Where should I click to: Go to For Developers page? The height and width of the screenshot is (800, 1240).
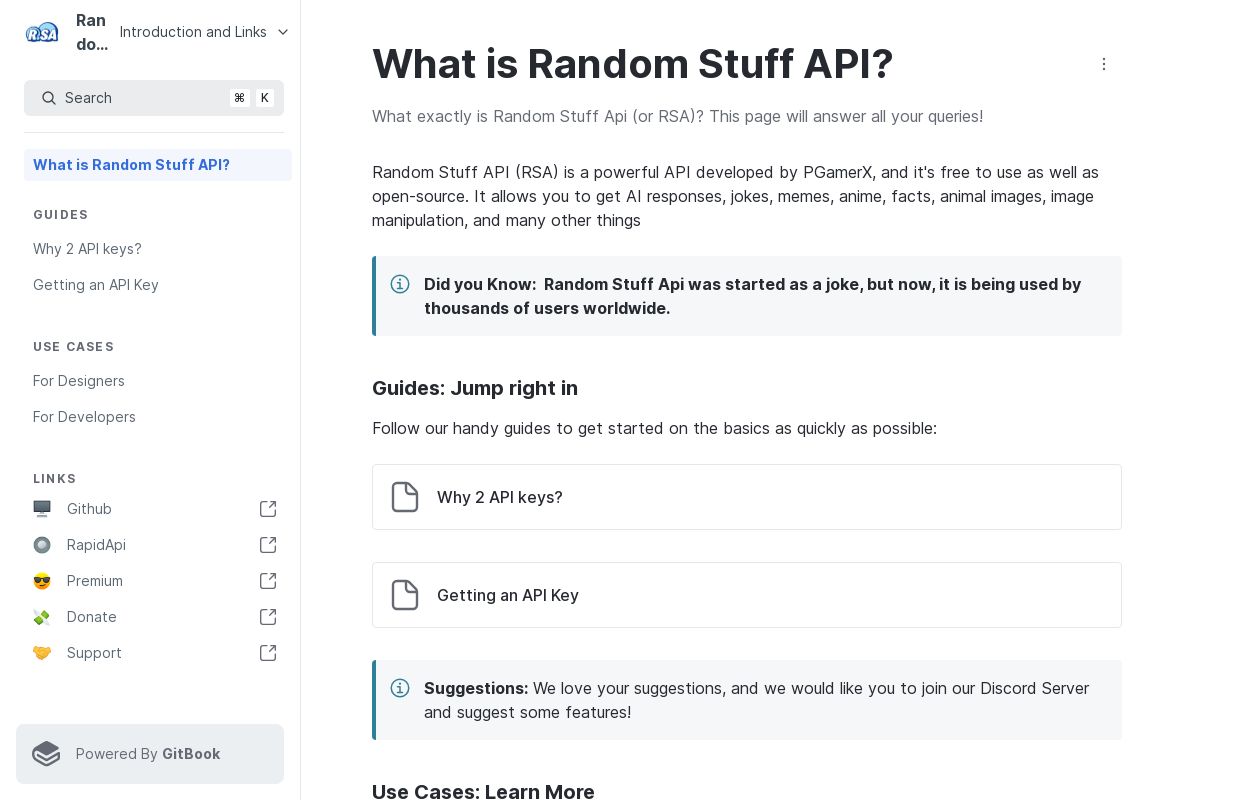(x=84, y=417)
